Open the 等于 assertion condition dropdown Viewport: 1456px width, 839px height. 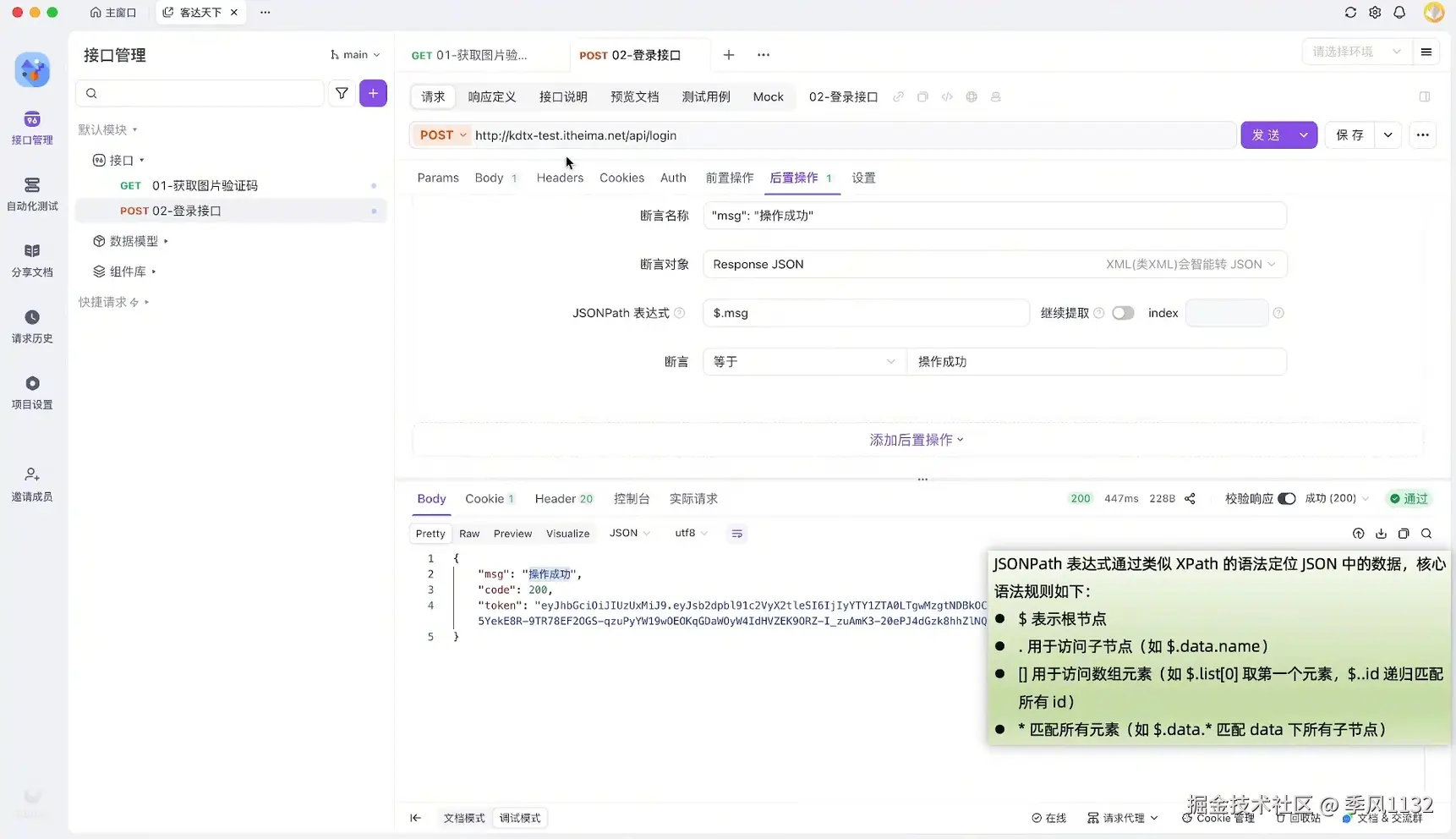(x=803, y=361)
